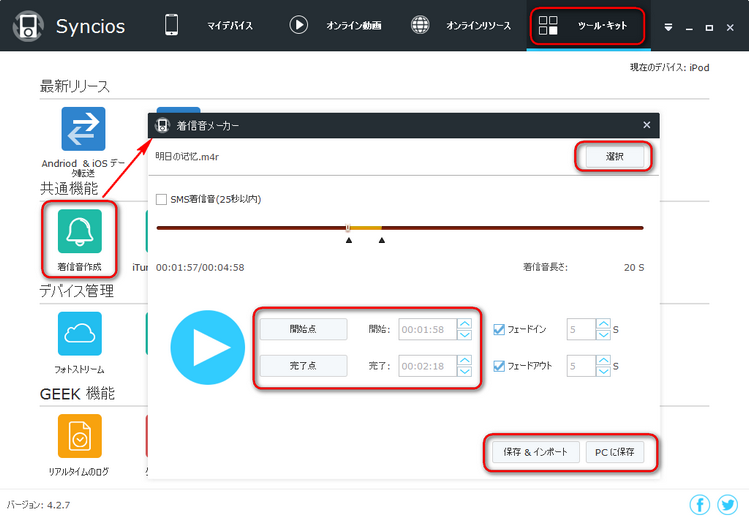
Task: Click the fade-out seconds field
Action: click(x=581, y=366)
